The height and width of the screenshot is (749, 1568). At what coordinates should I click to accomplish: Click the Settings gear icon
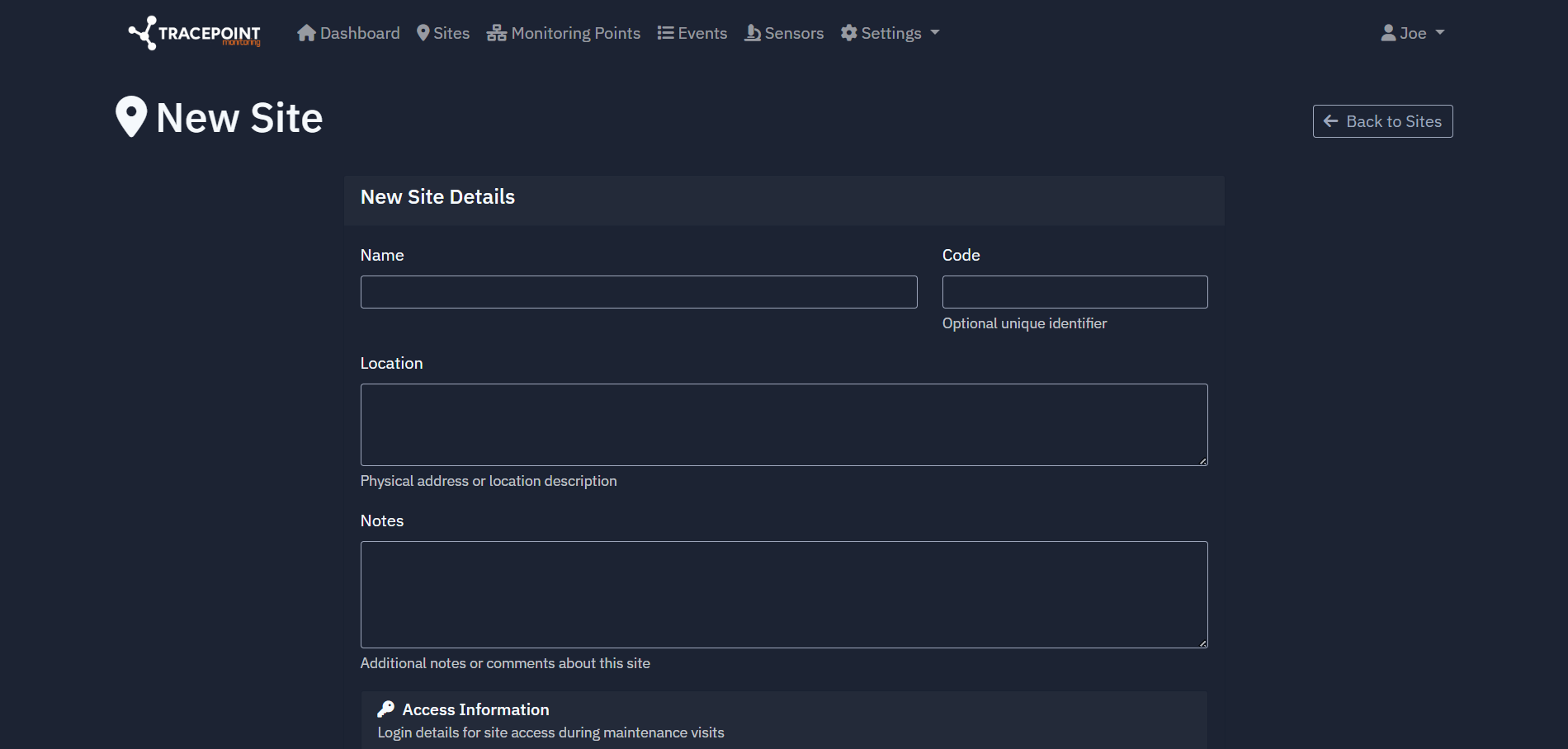click(849, 32)
